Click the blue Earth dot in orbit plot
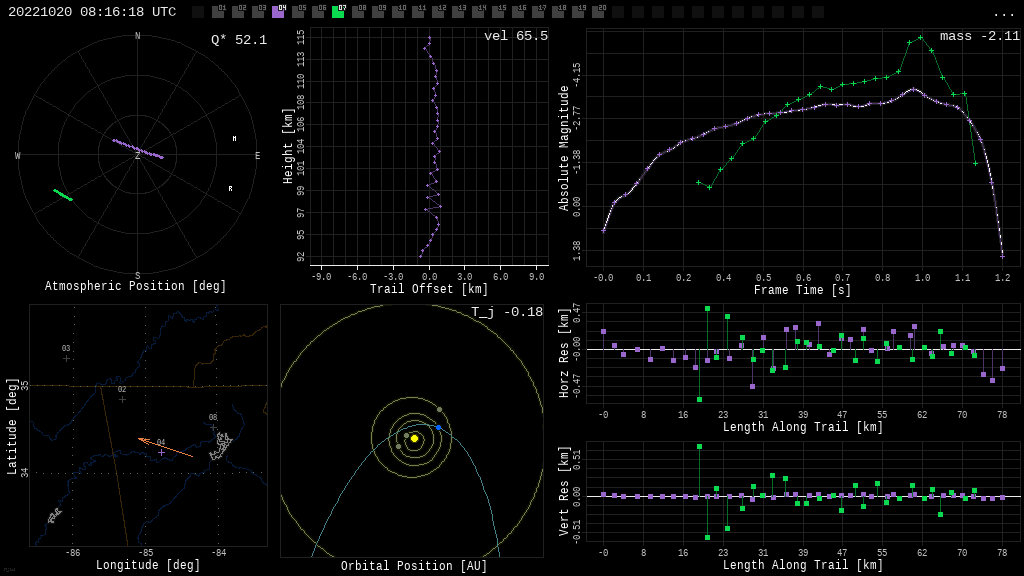Screen dimensions: 1024x576 pos(438,427)
